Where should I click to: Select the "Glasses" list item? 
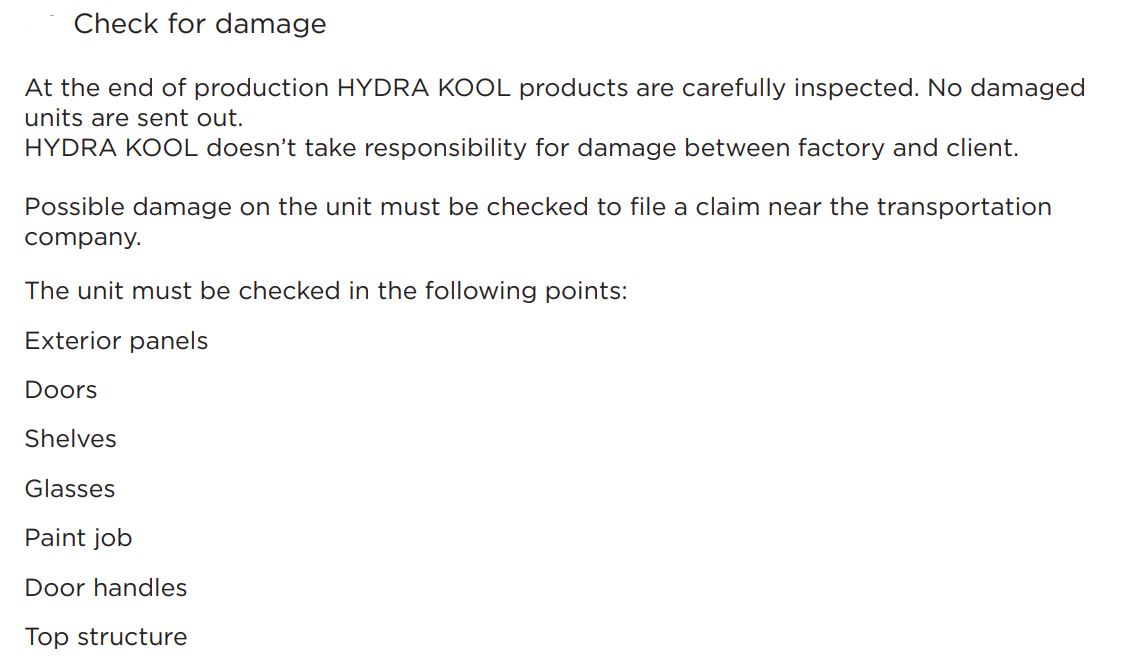click(69, 489)
